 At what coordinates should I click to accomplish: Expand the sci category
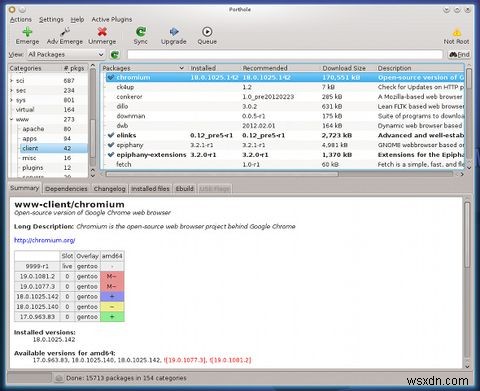12,81
